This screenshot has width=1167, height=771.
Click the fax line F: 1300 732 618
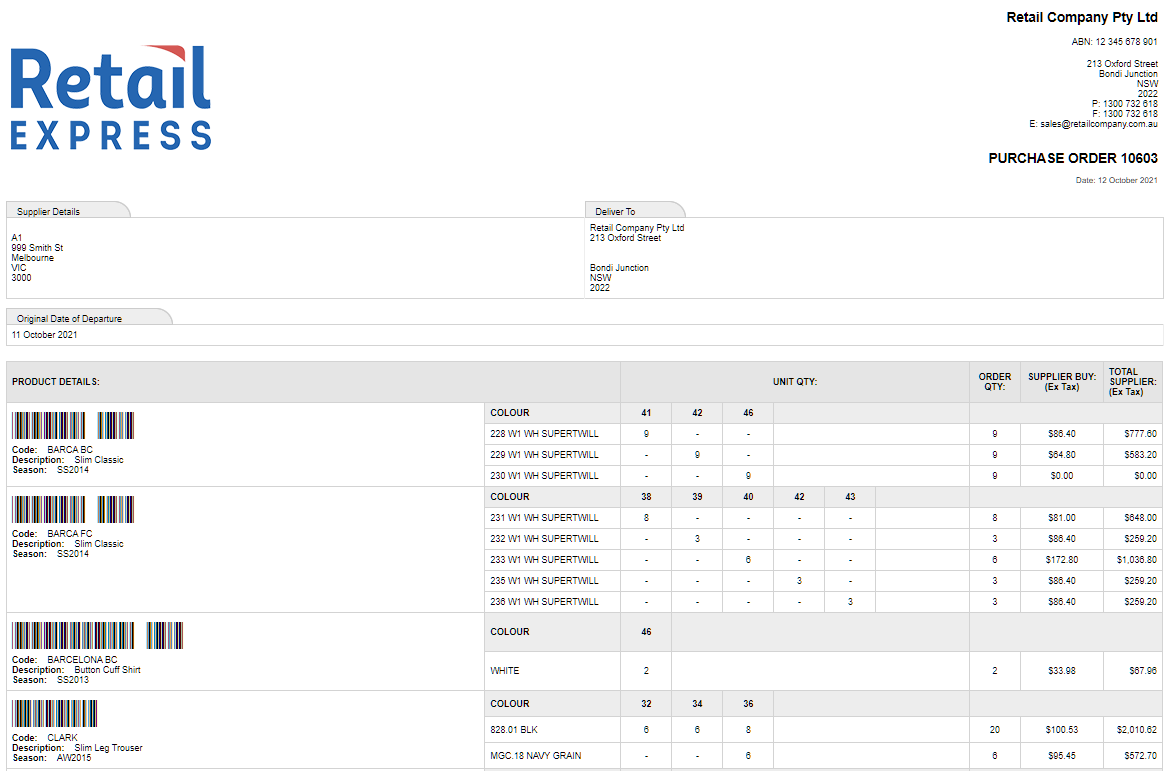point(1125,114)
